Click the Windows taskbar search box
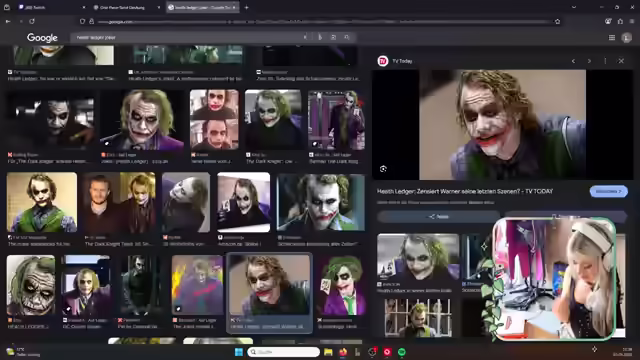640x360 pixels. 283,352
